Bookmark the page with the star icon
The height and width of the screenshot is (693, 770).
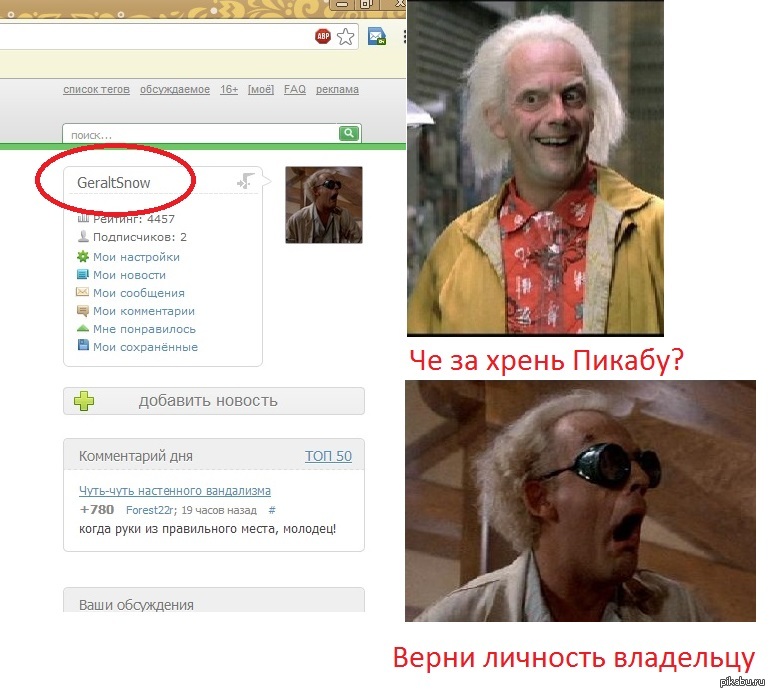point(345,37)
